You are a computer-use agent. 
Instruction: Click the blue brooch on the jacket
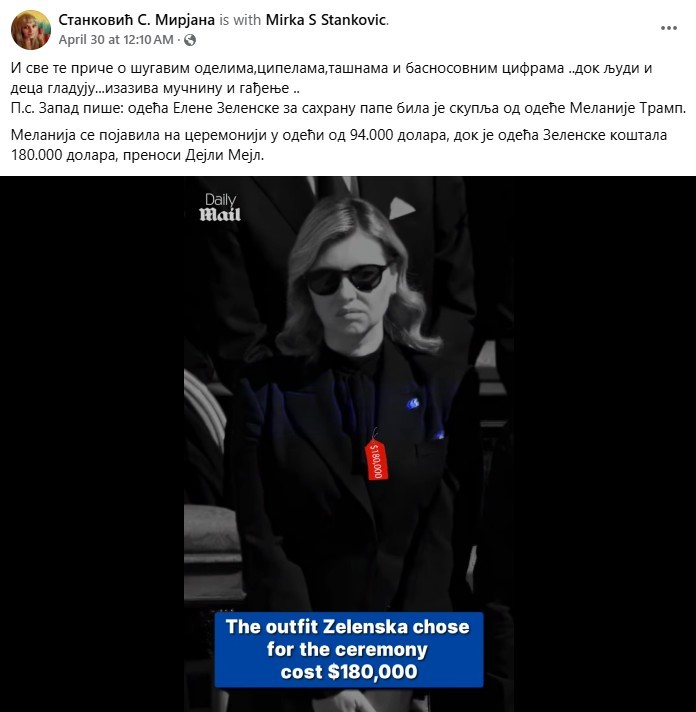point(413,403)
